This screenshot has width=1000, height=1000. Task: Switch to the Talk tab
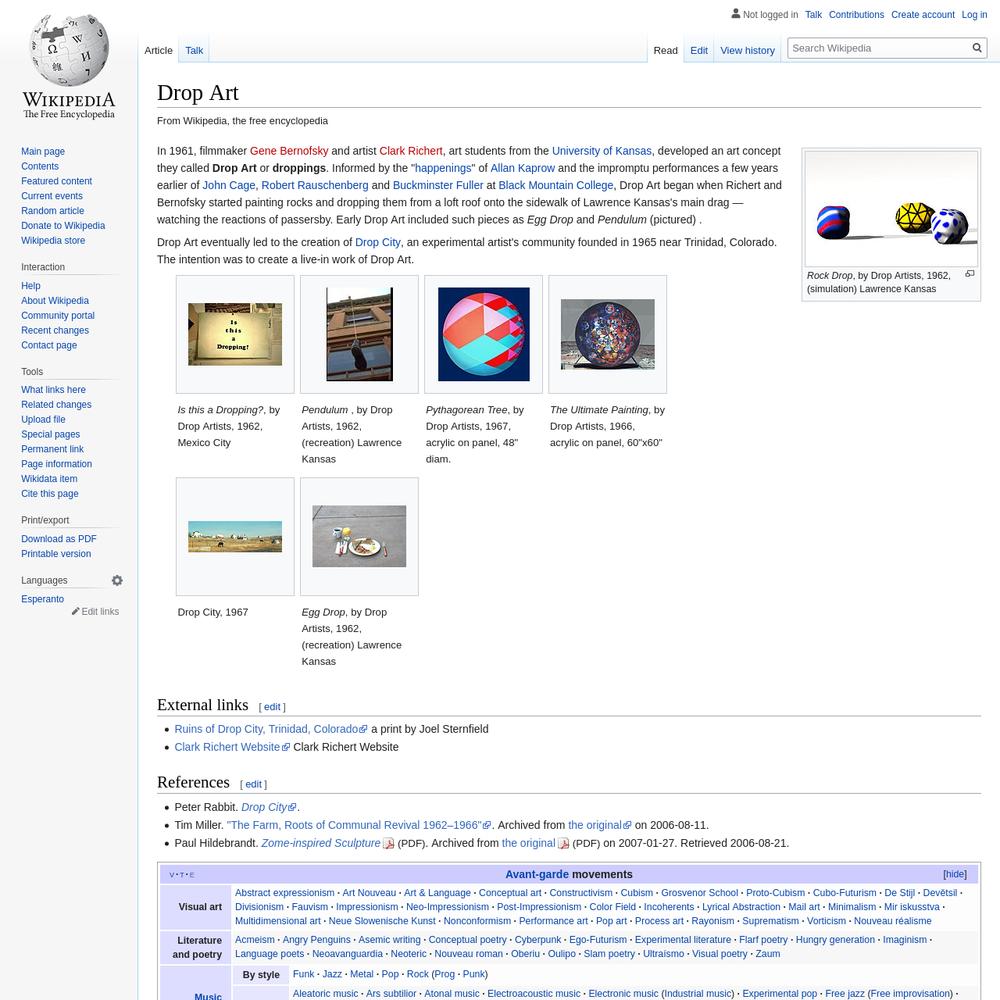[194, 50]
